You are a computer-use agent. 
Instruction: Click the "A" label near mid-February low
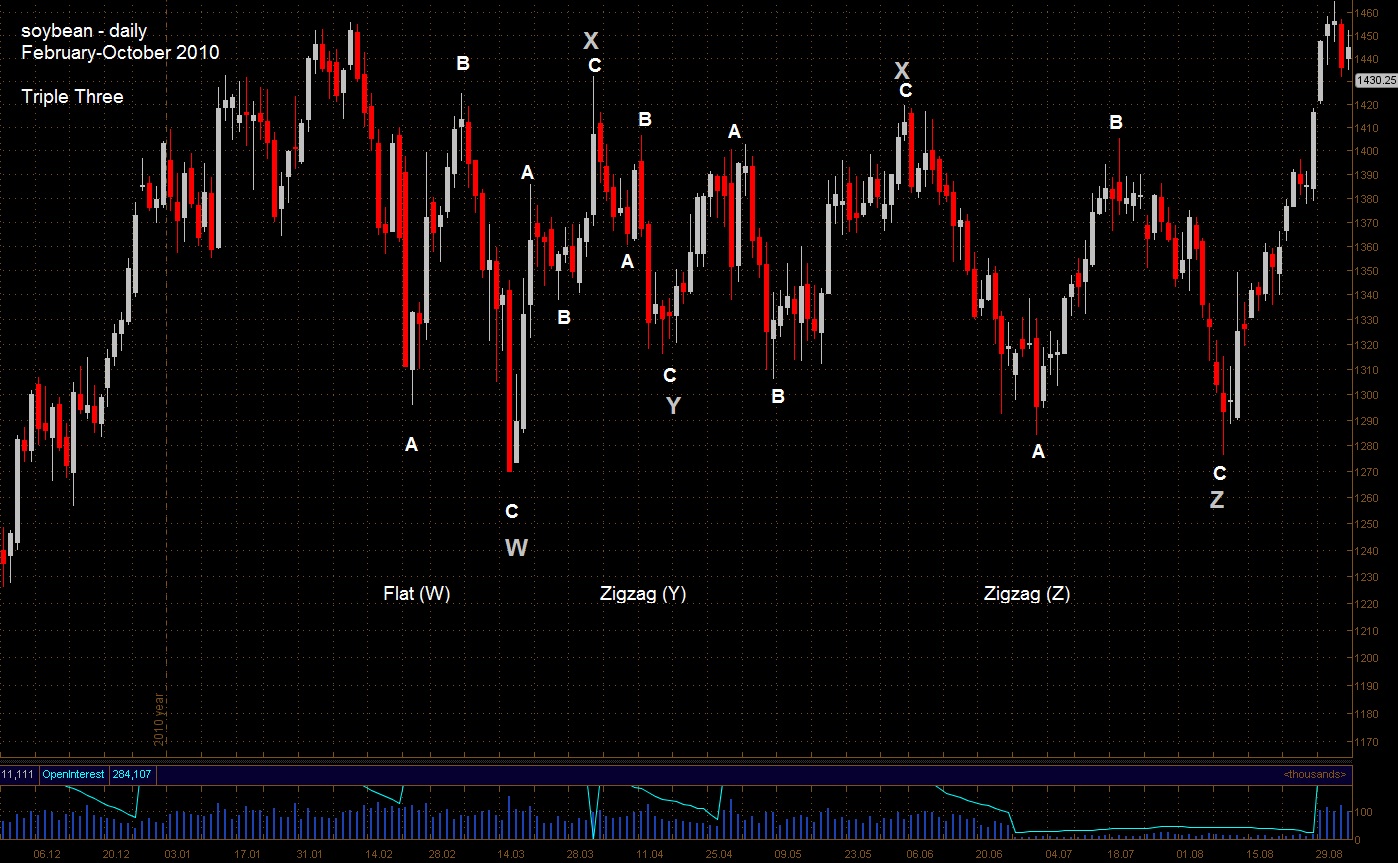[x=412, y=446]
